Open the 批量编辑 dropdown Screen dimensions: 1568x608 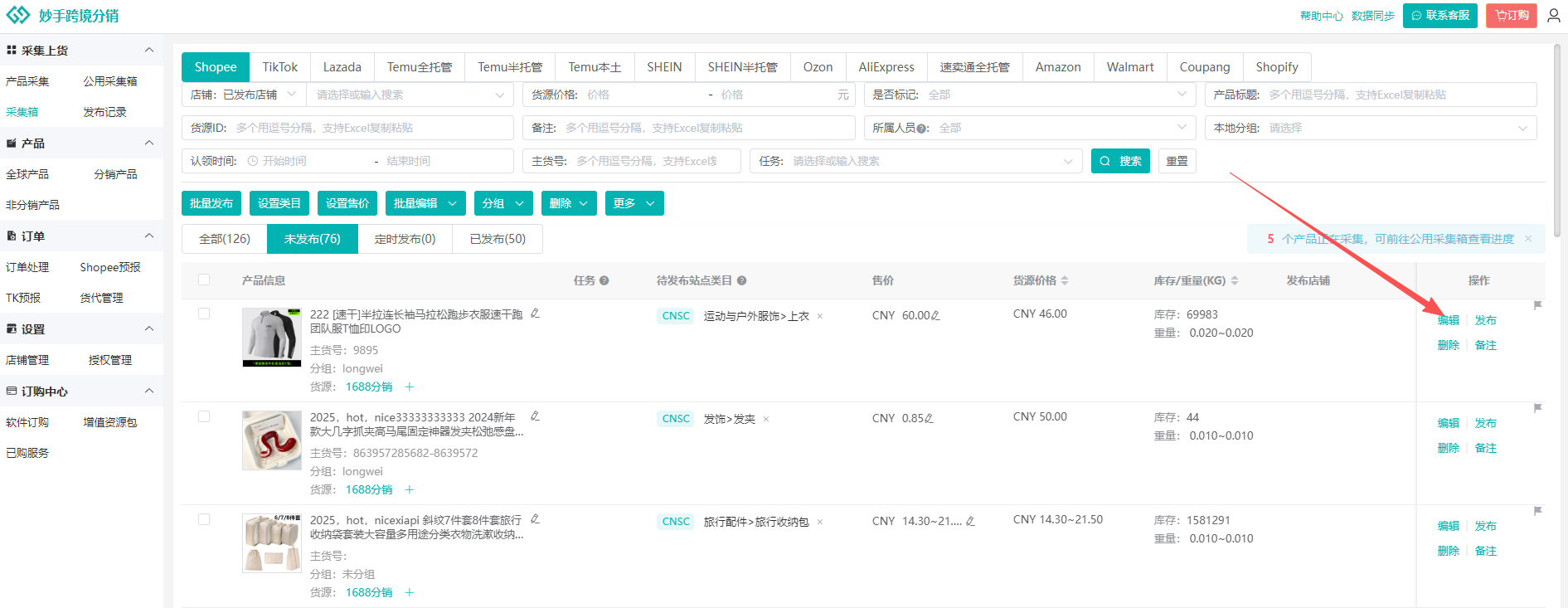[425, 203]
